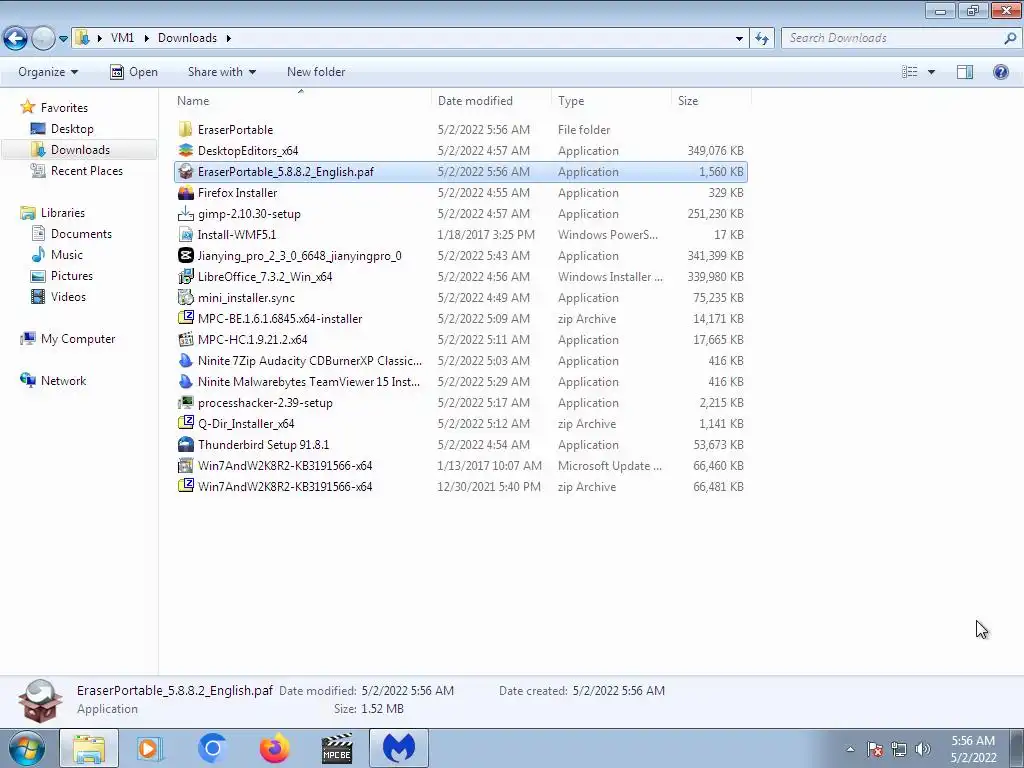
Task: Select the gimp-2.10.30-setup file icon
Action: point(185,214)
